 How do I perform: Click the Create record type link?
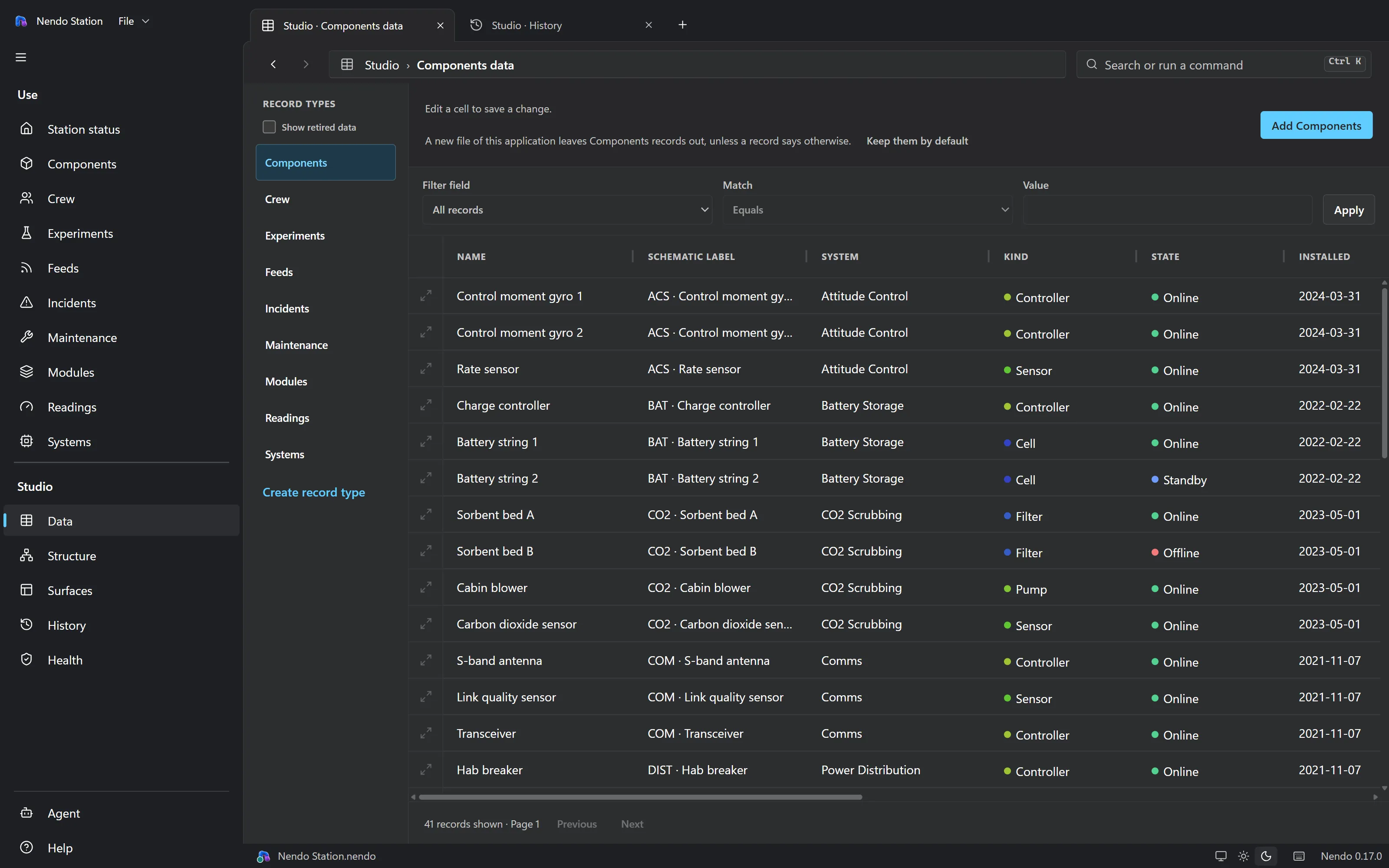[x=313, y=492]
